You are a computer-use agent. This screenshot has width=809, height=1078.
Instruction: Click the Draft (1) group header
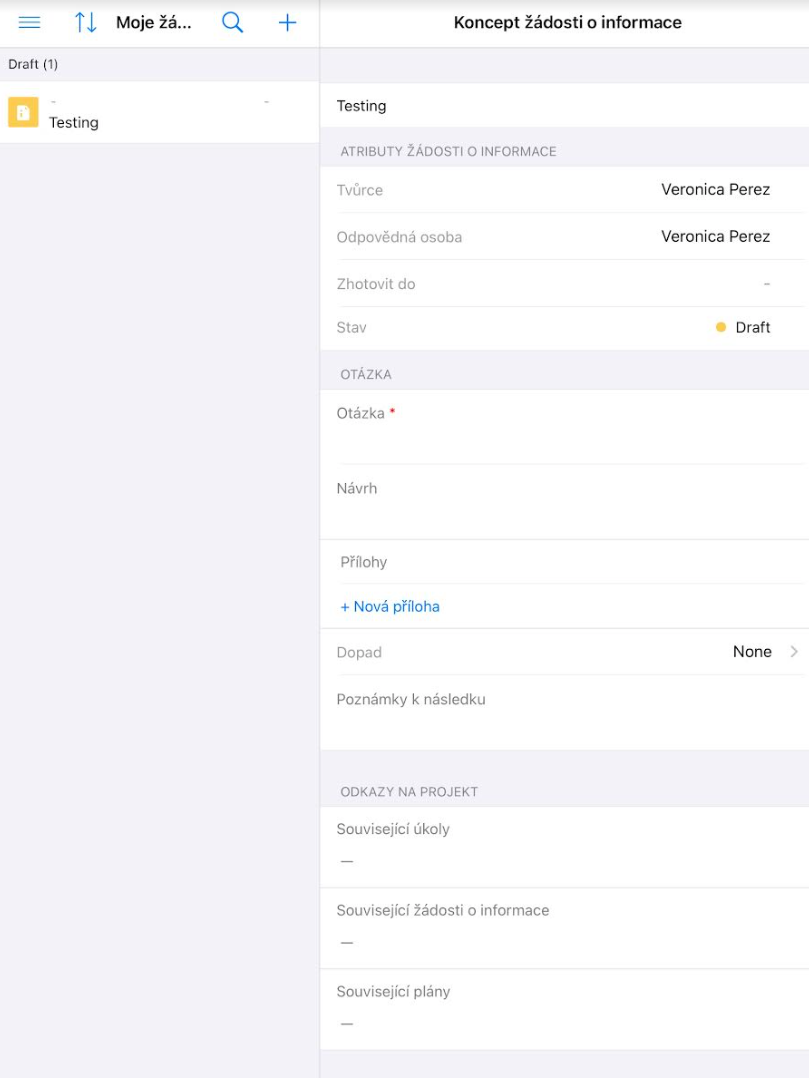tap(33, 64)
